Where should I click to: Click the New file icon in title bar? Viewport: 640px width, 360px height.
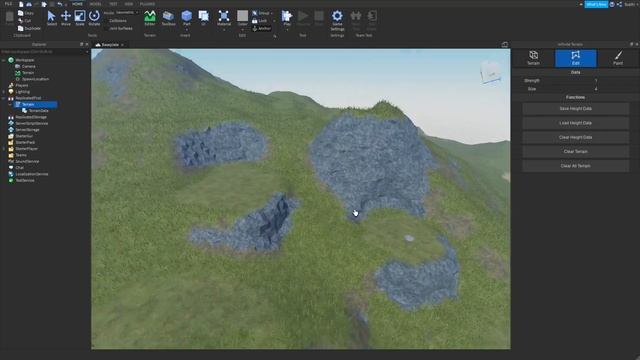21,4
